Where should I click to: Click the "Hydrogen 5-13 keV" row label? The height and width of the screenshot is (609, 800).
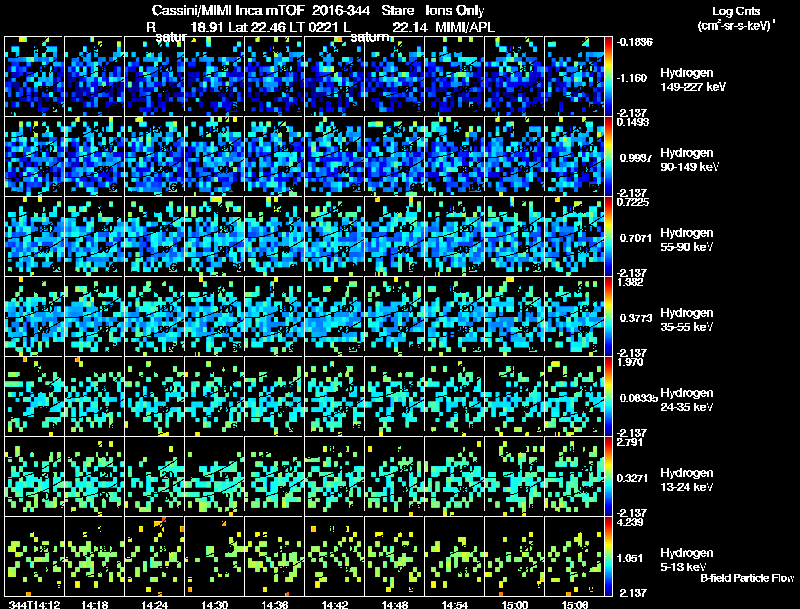click(x=687, y=560)
